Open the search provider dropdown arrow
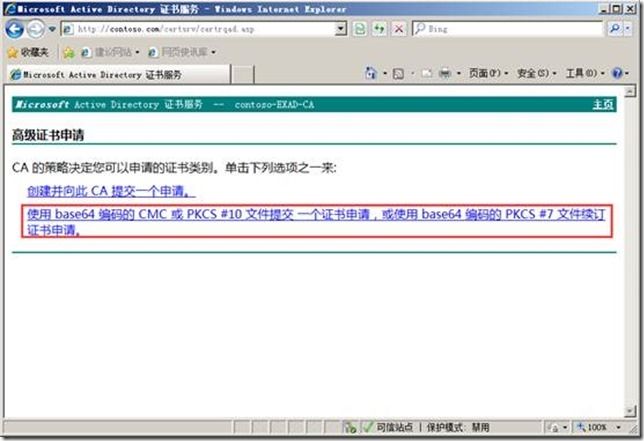 click(x=628, y=29)
